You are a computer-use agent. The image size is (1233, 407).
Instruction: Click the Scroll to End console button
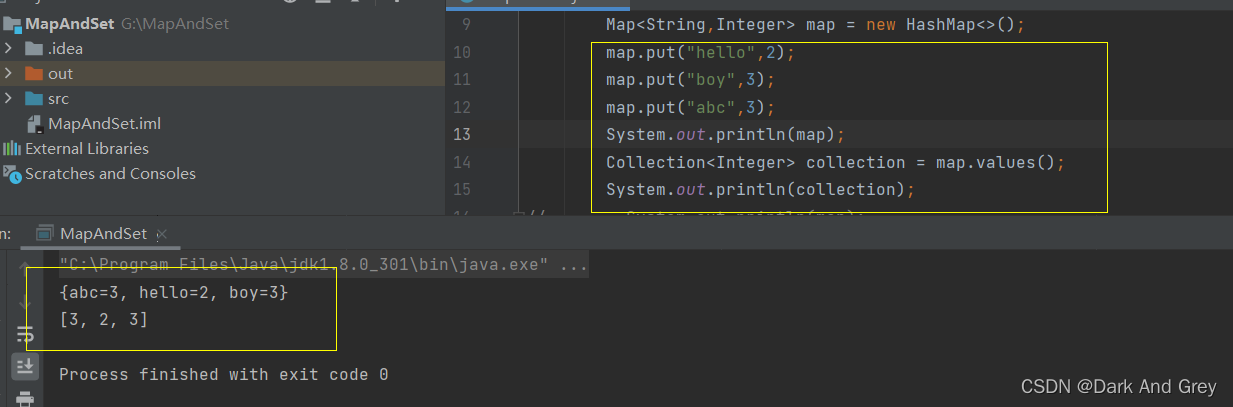click(24, 367)
